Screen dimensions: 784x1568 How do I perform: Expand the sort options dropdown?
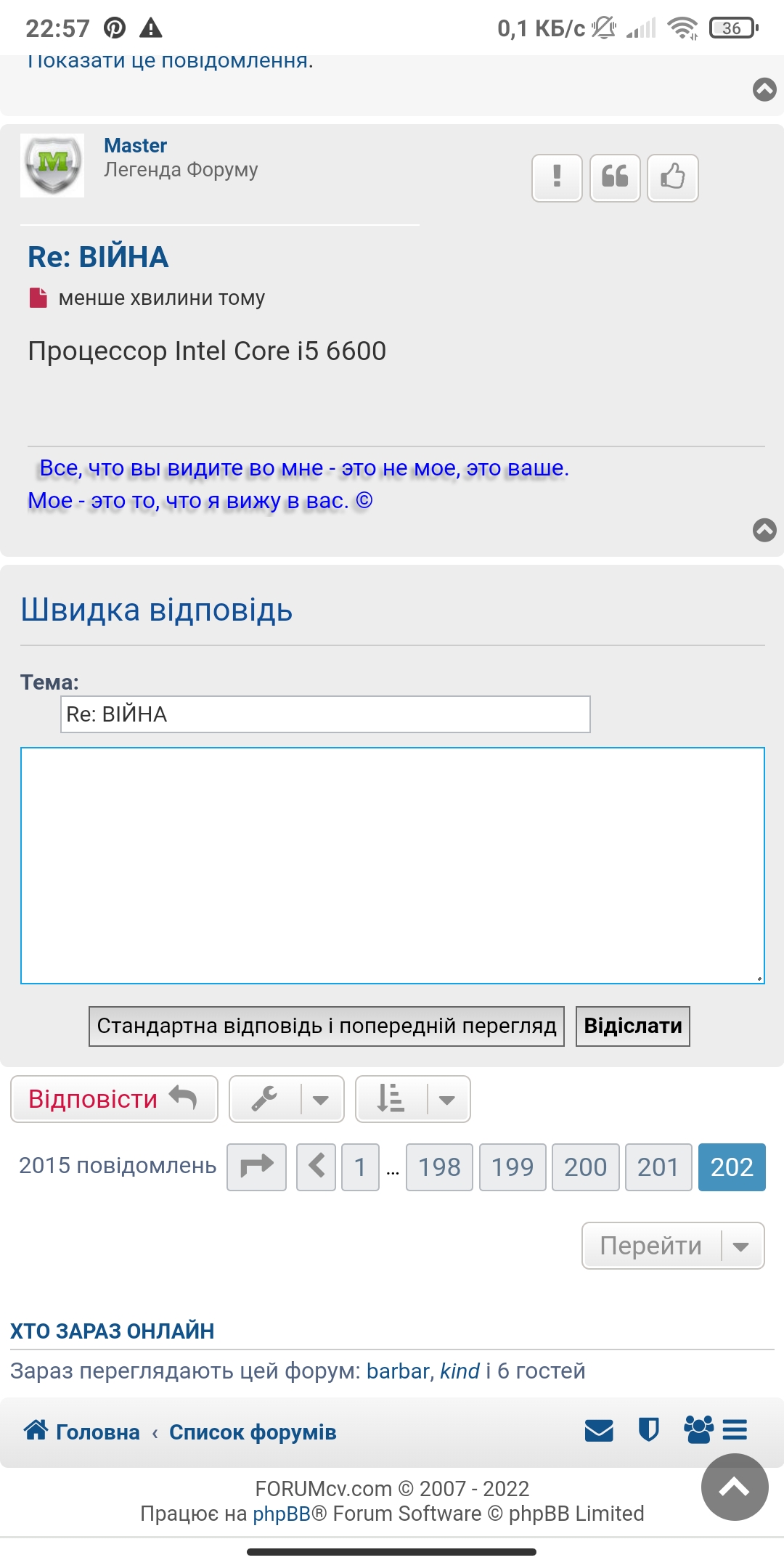coord(413,1099)
